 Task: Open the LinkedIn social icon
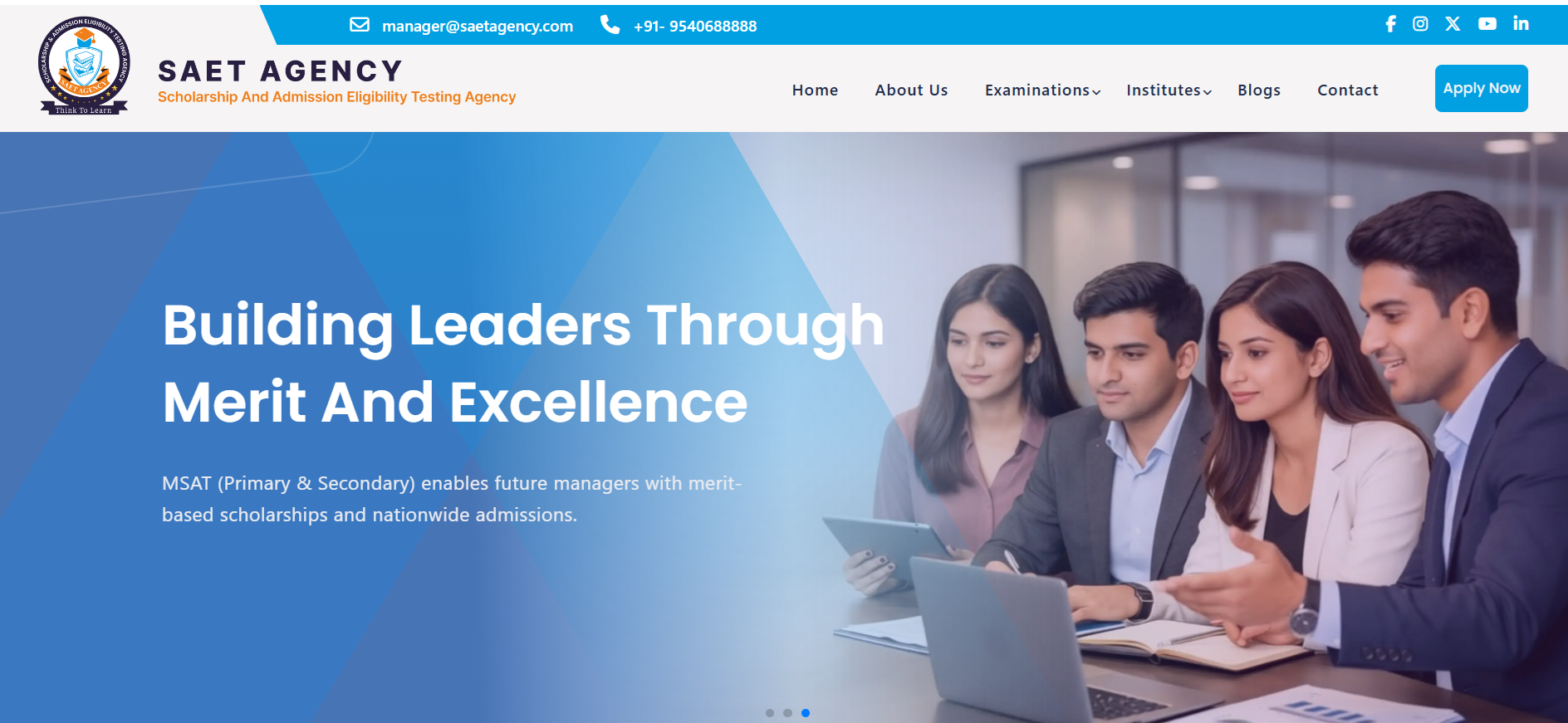pyautogui.click(x=1521, y=23)
